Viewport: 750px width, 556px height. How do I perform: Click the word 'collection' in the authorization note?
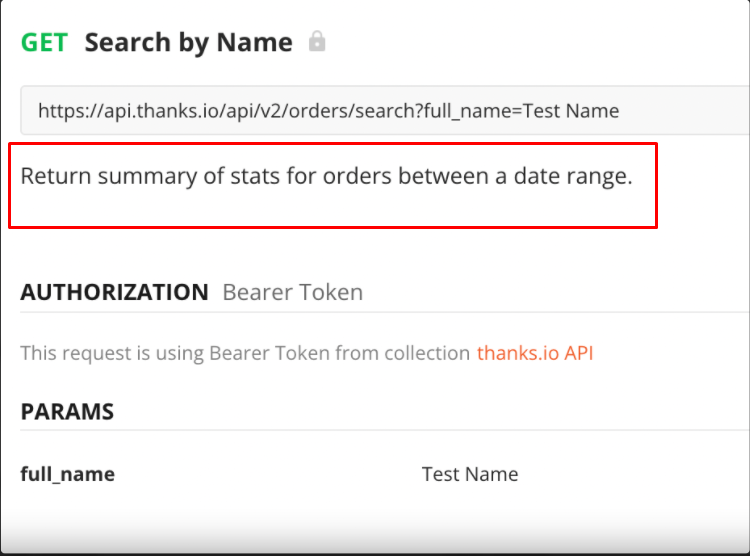(427, 353)
